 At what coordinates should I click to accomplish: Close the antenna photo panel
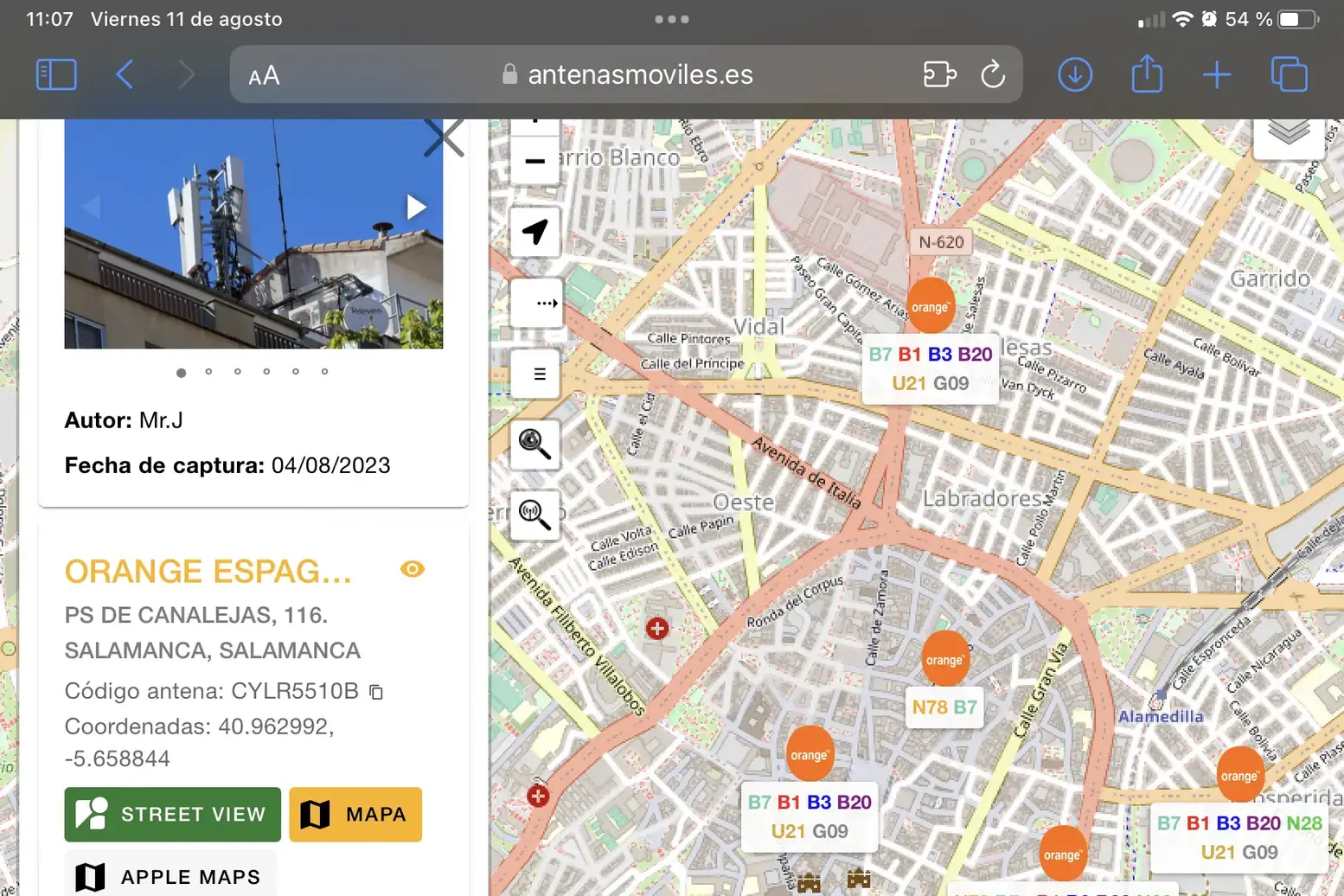[444, 138]
